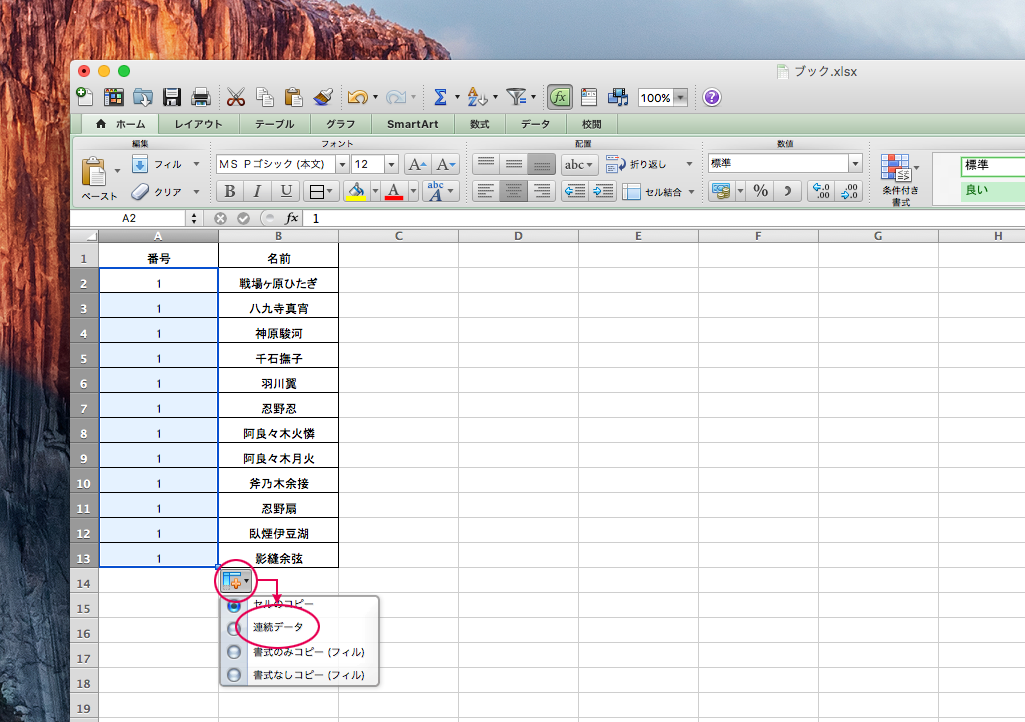Switch to the テーブル tab
The image size is (1025, 722).
[x=275, y=124]
